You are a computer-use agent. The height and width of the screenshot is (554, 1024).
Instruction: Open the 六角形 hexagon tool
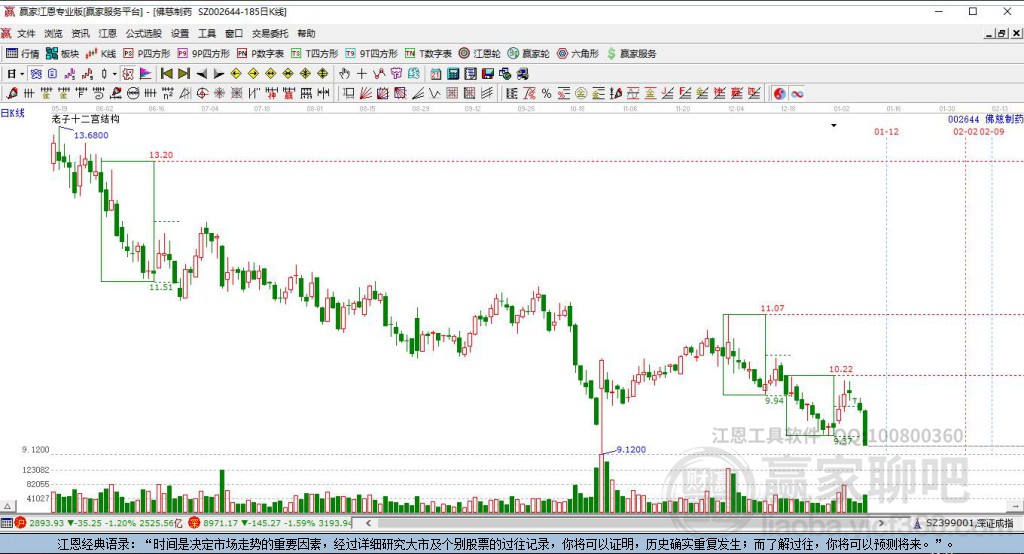578,54
